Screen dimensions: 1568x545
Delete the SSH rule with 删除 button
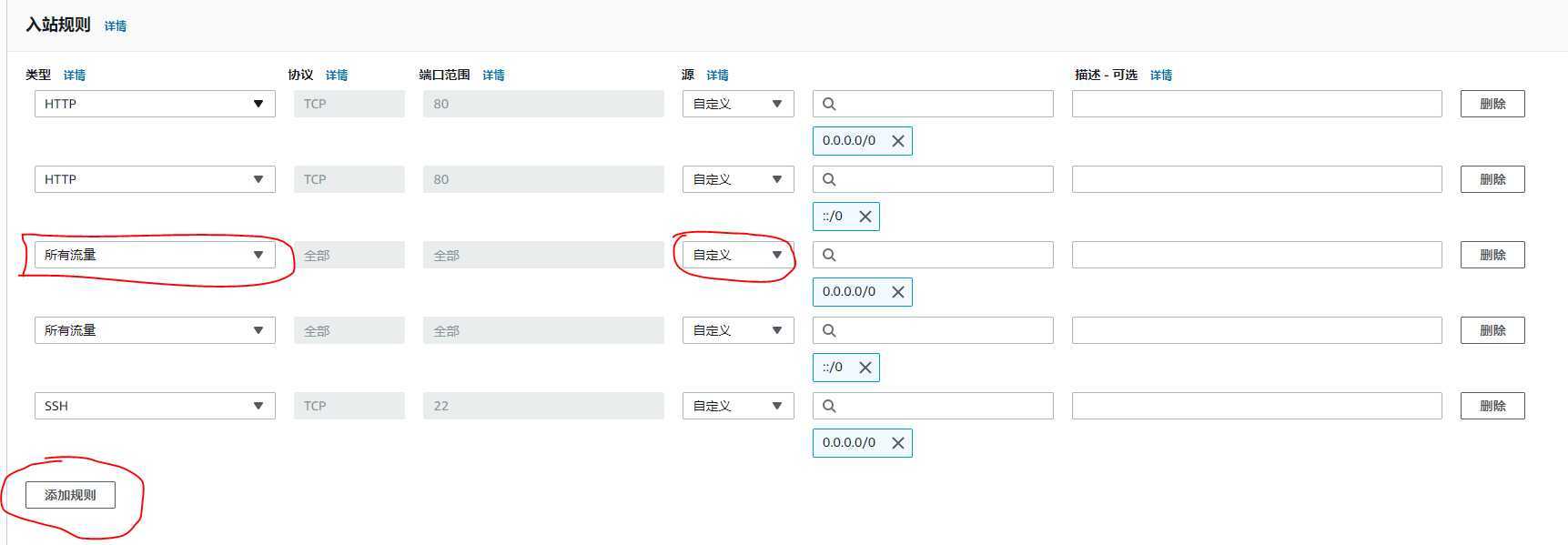(1492, 406)
